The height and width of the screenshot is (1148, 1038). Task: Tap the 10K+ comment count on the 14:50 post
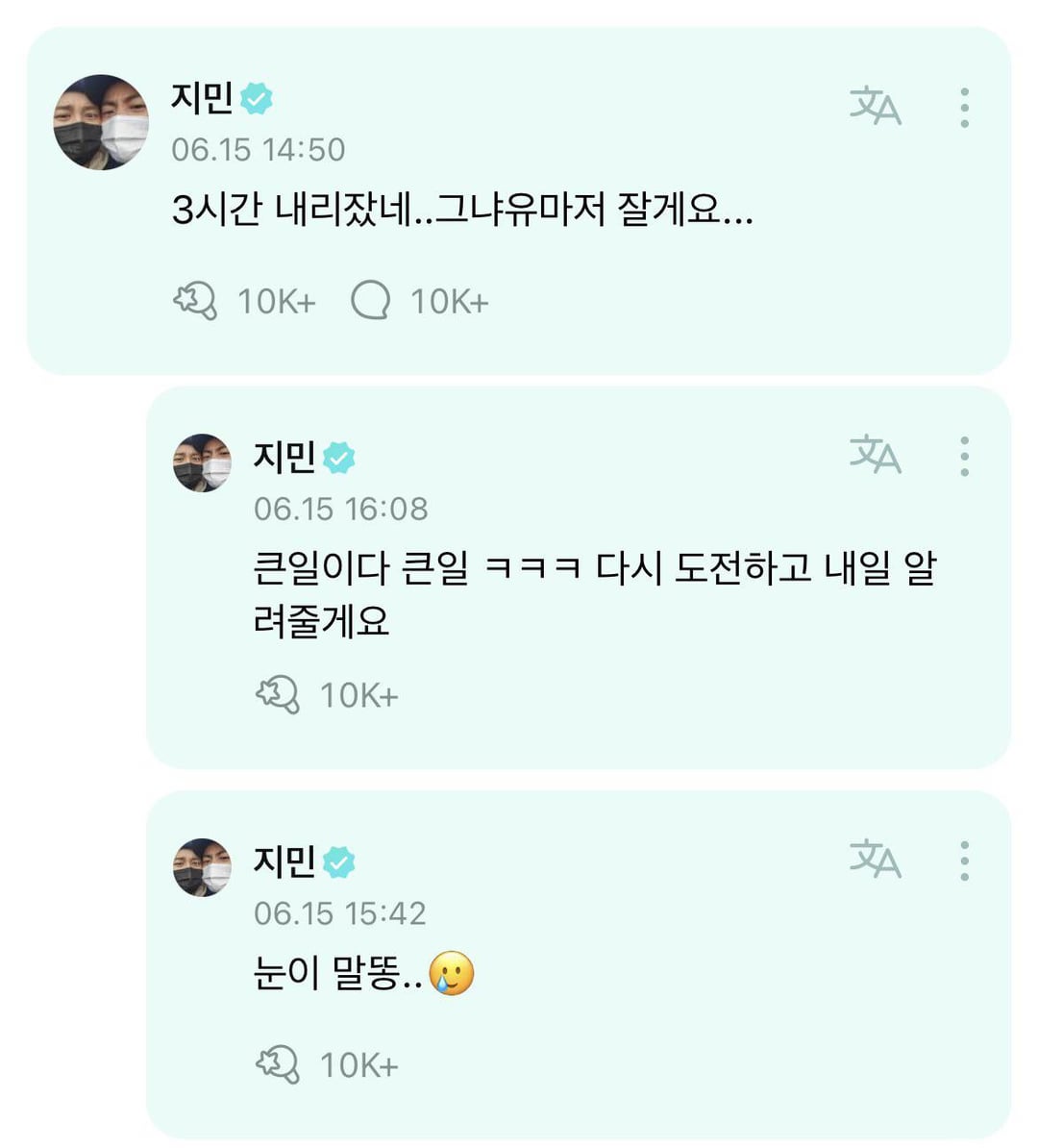[449, 302]
